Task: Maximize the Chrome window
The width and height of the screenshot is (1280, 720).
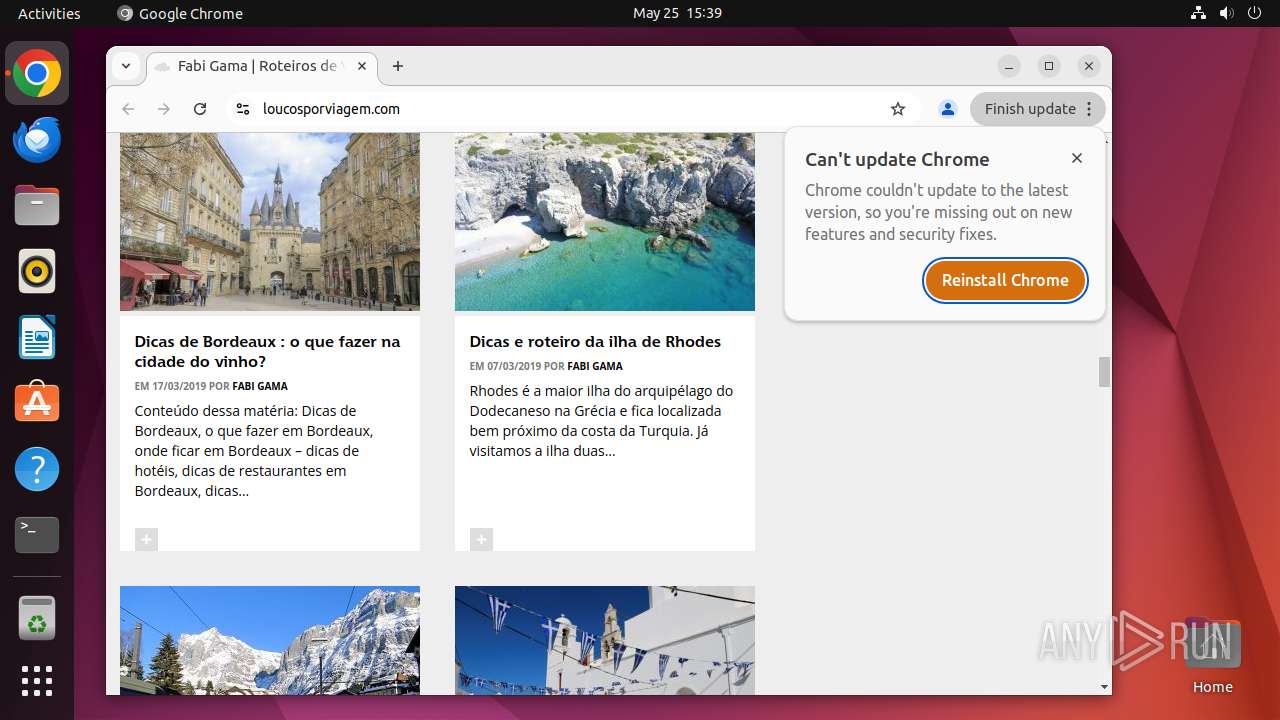Action: tap(1049, 66)
